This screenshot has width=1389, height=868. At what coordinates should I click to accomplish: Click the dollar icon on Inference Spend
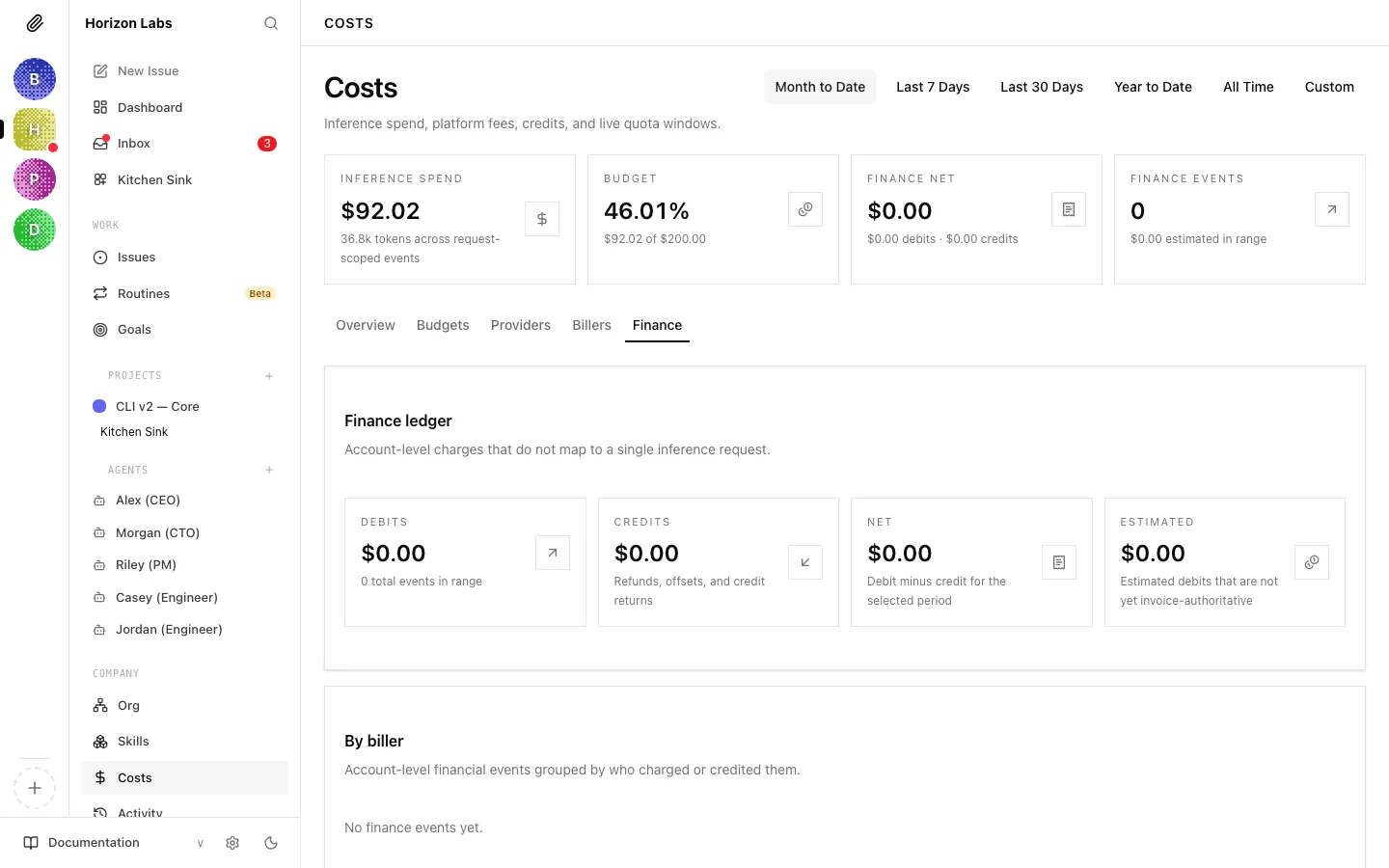coord(542,219)
